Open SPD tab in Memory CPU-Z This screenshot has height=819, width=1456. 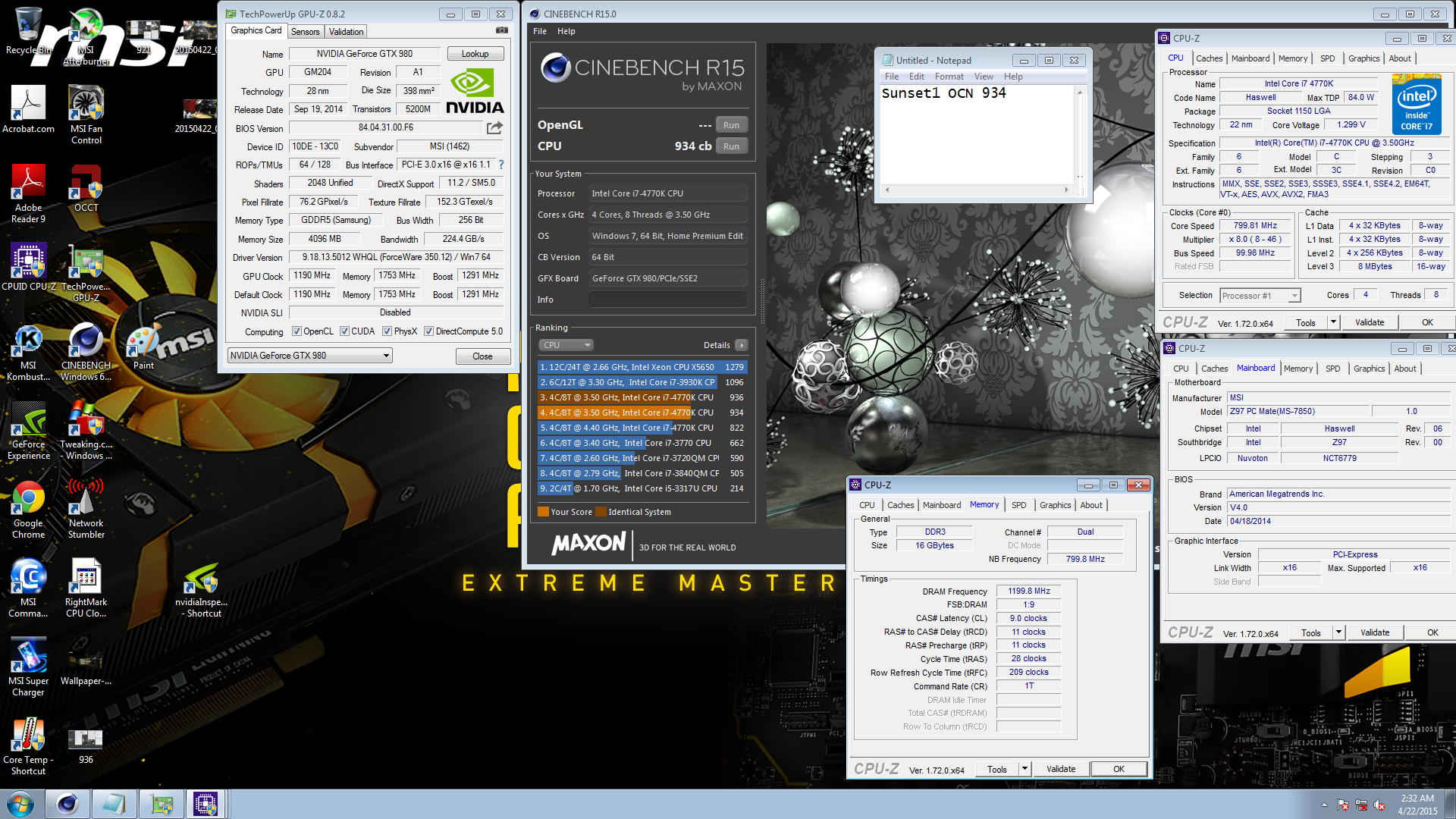click(x=1018, y=505)
